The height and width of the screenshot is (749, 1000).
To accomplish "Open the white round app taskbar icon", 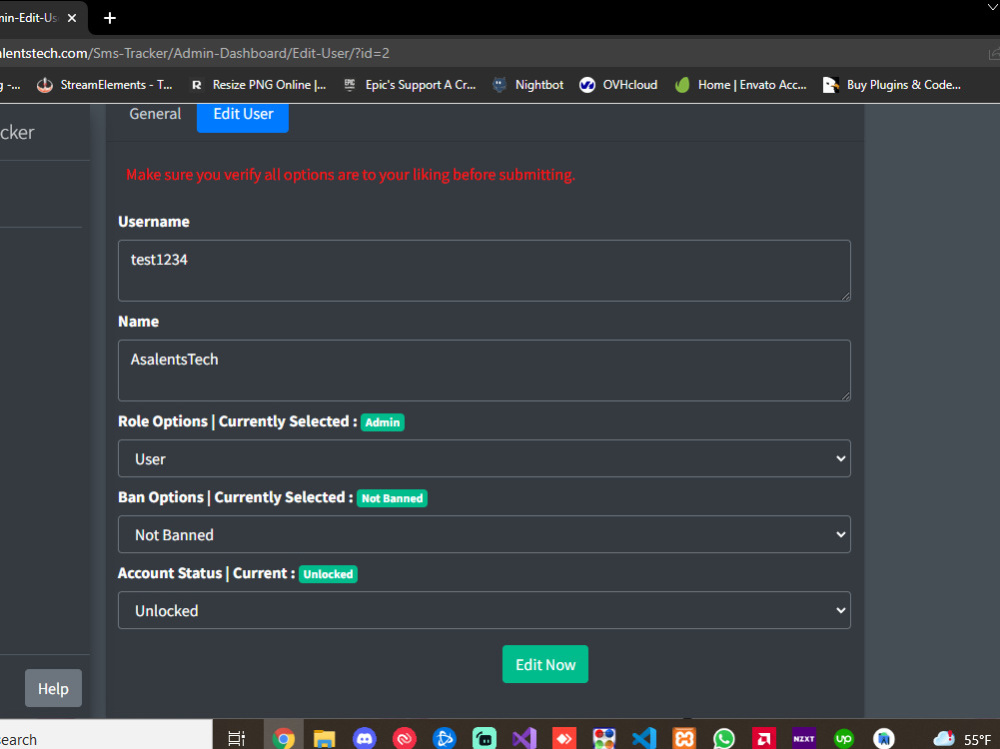I will [884, 738].
